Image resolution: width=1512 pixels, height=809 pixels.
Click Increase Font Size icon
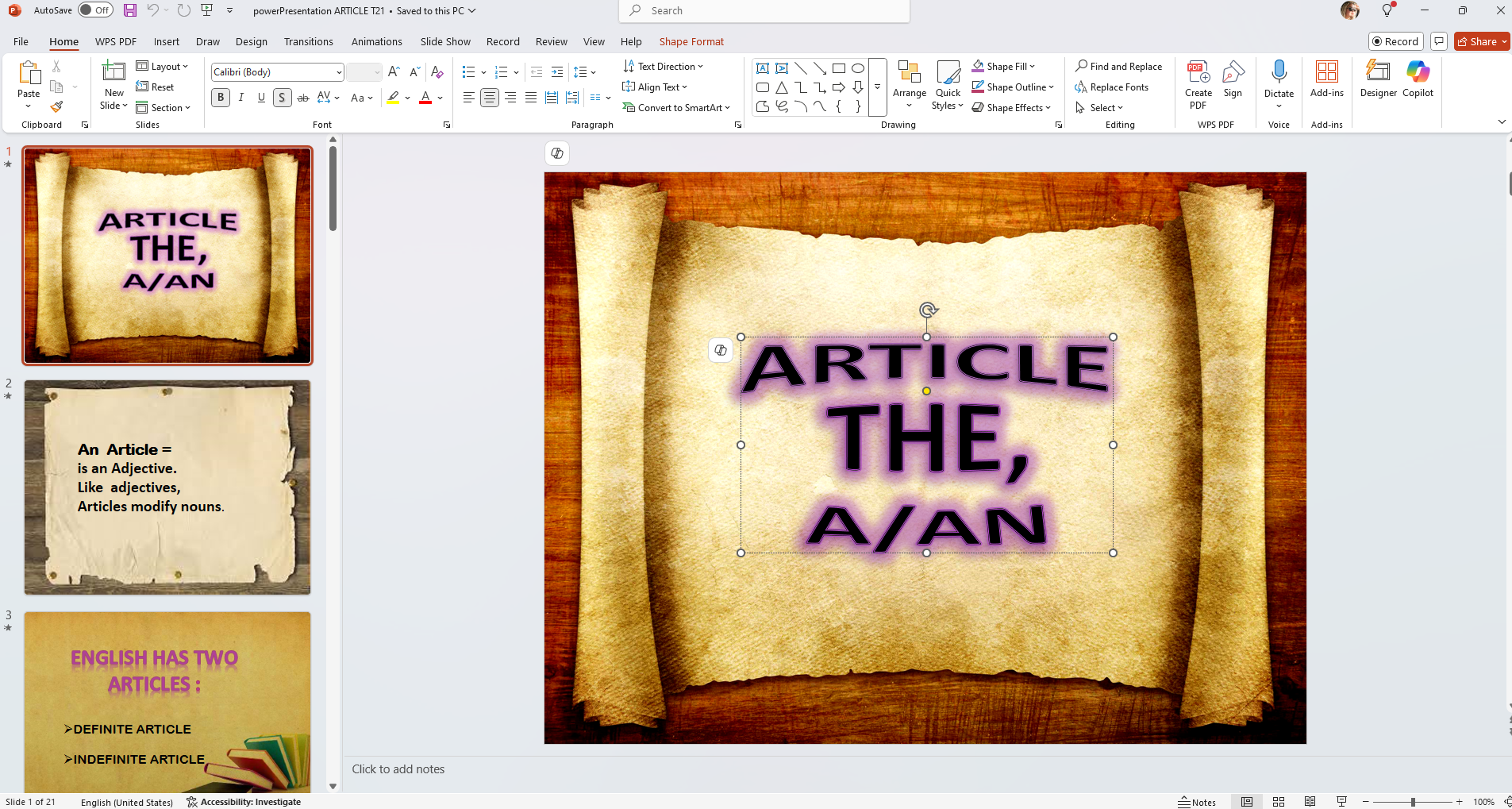point(394,72)
